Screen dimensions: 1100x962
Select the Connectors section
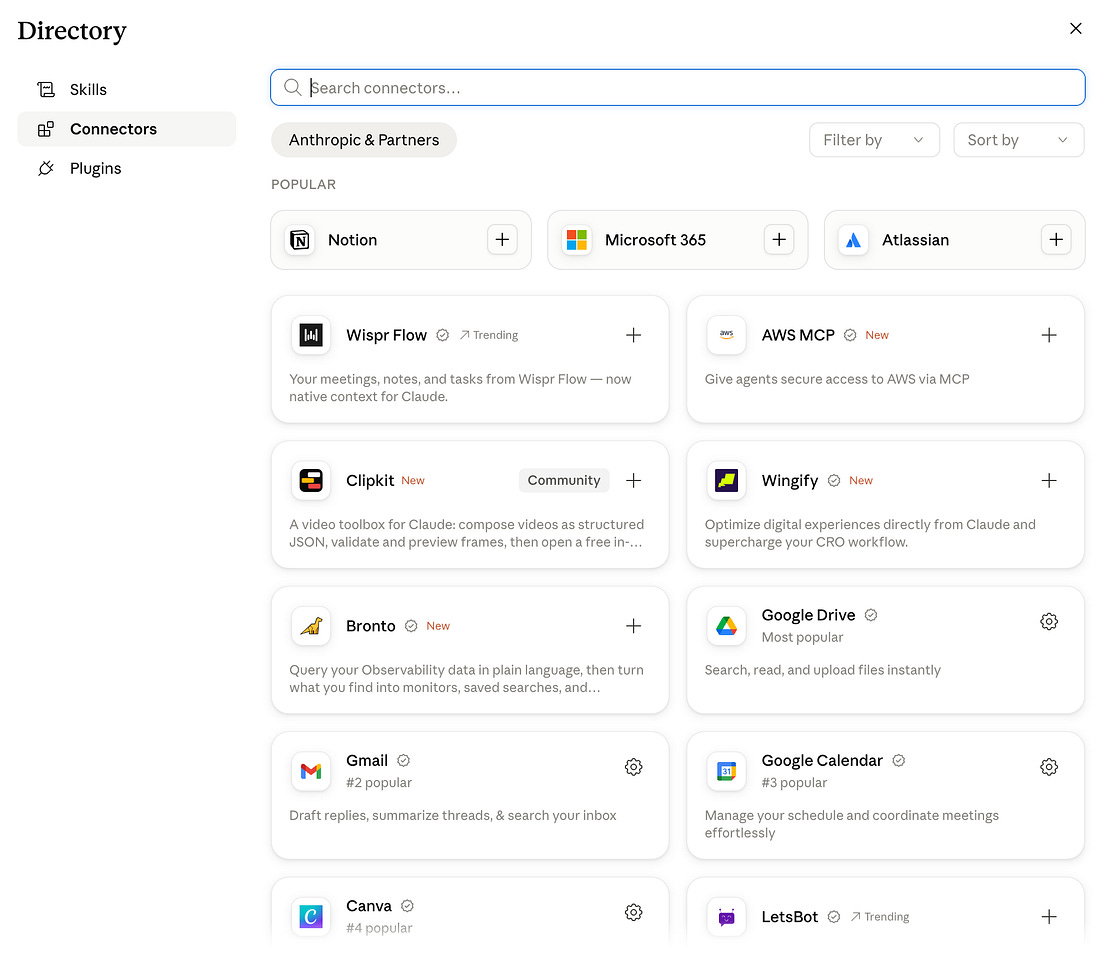click(127, 129)
